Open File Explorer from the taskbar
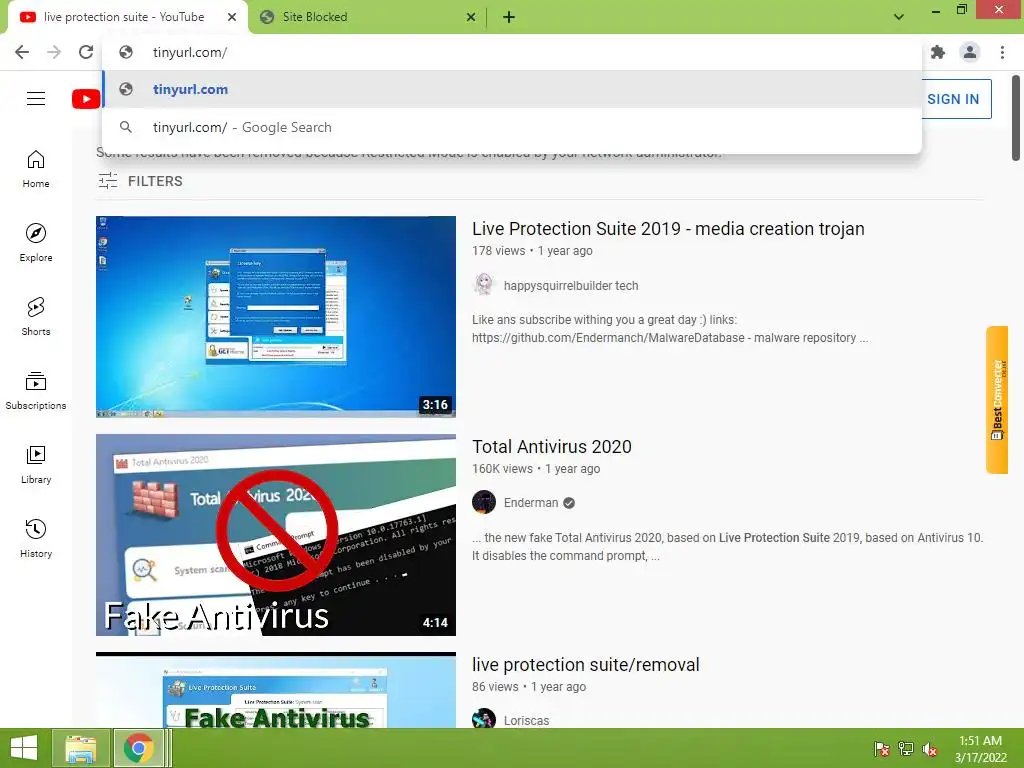Screen dimensions: 1024x768 [x=80, y=748]
